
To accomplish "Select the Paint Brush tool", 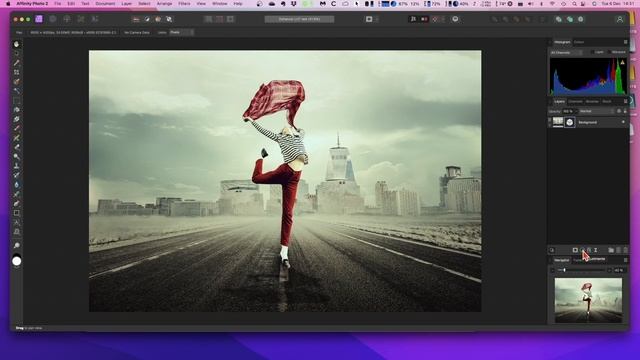I will (x=16, y=129).
